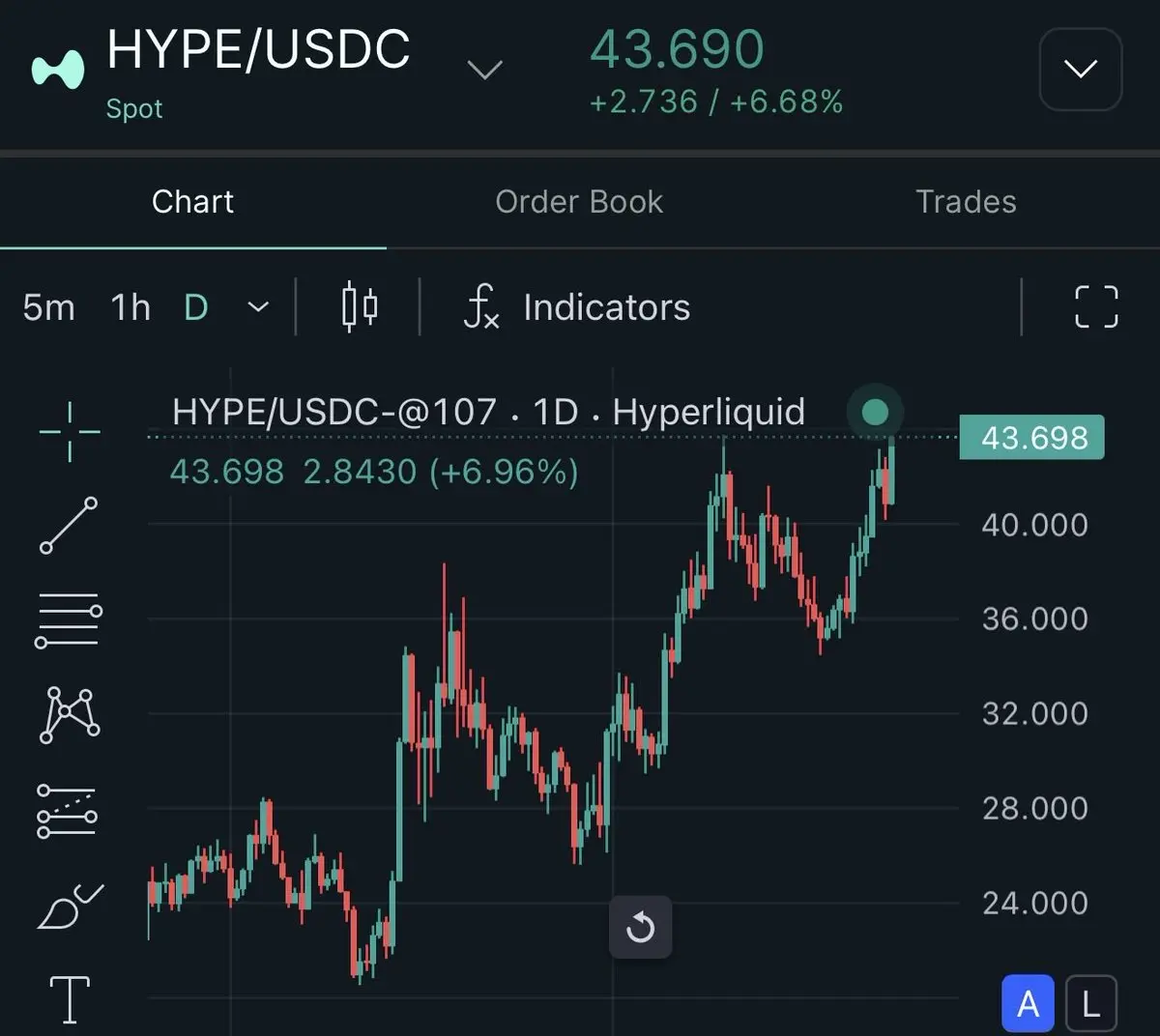Select the XABCD pattern tool
Viewport: 1160px width, 1036px height.
pos(69,715)
